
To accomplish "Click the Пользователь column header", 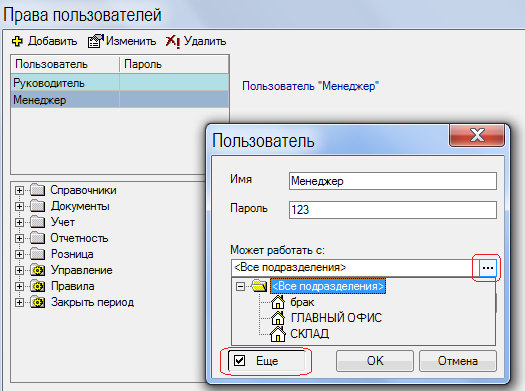I will [65, 64].
